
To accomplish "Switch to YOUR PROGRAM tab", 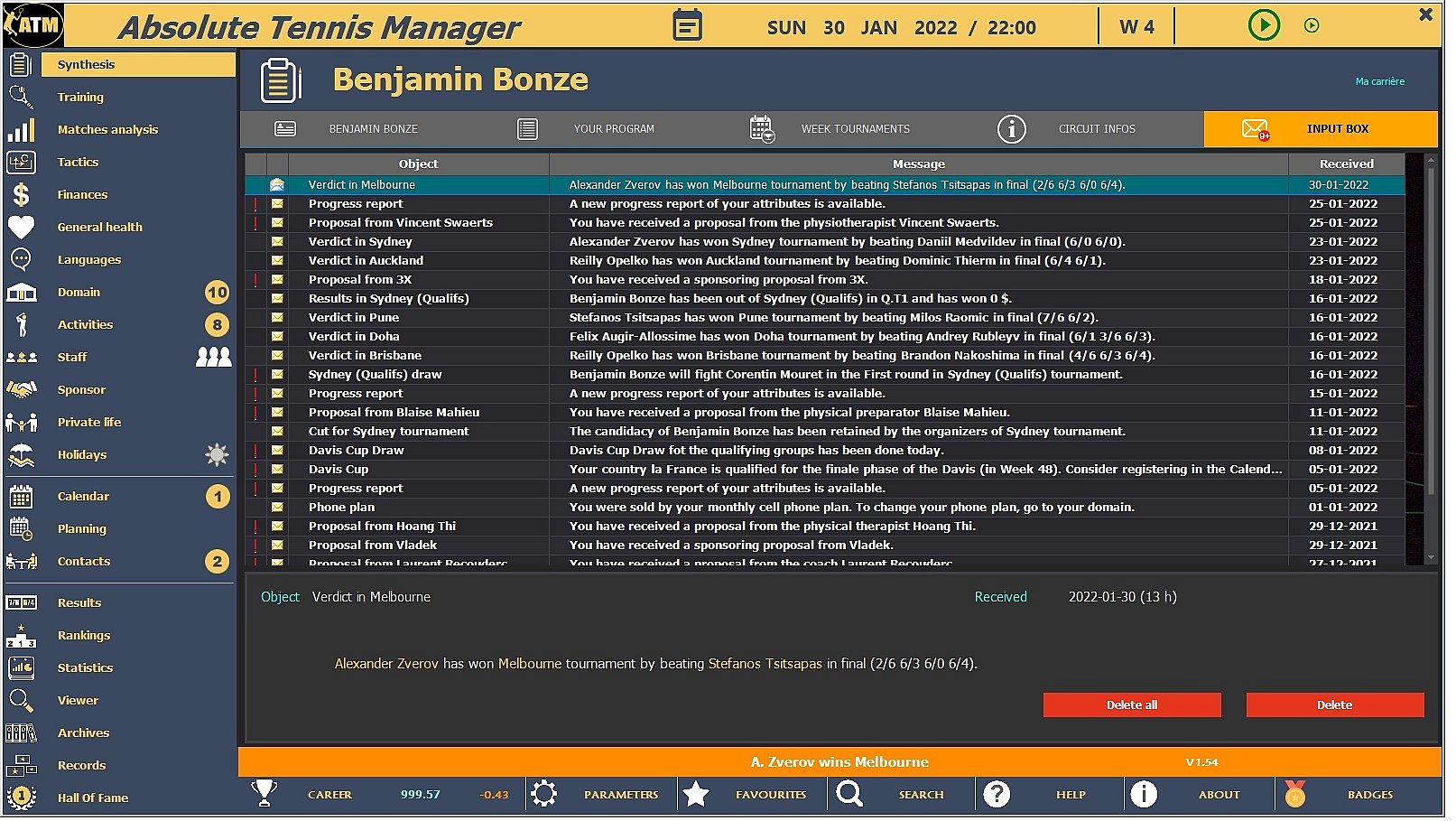I will tap(601, 129).
